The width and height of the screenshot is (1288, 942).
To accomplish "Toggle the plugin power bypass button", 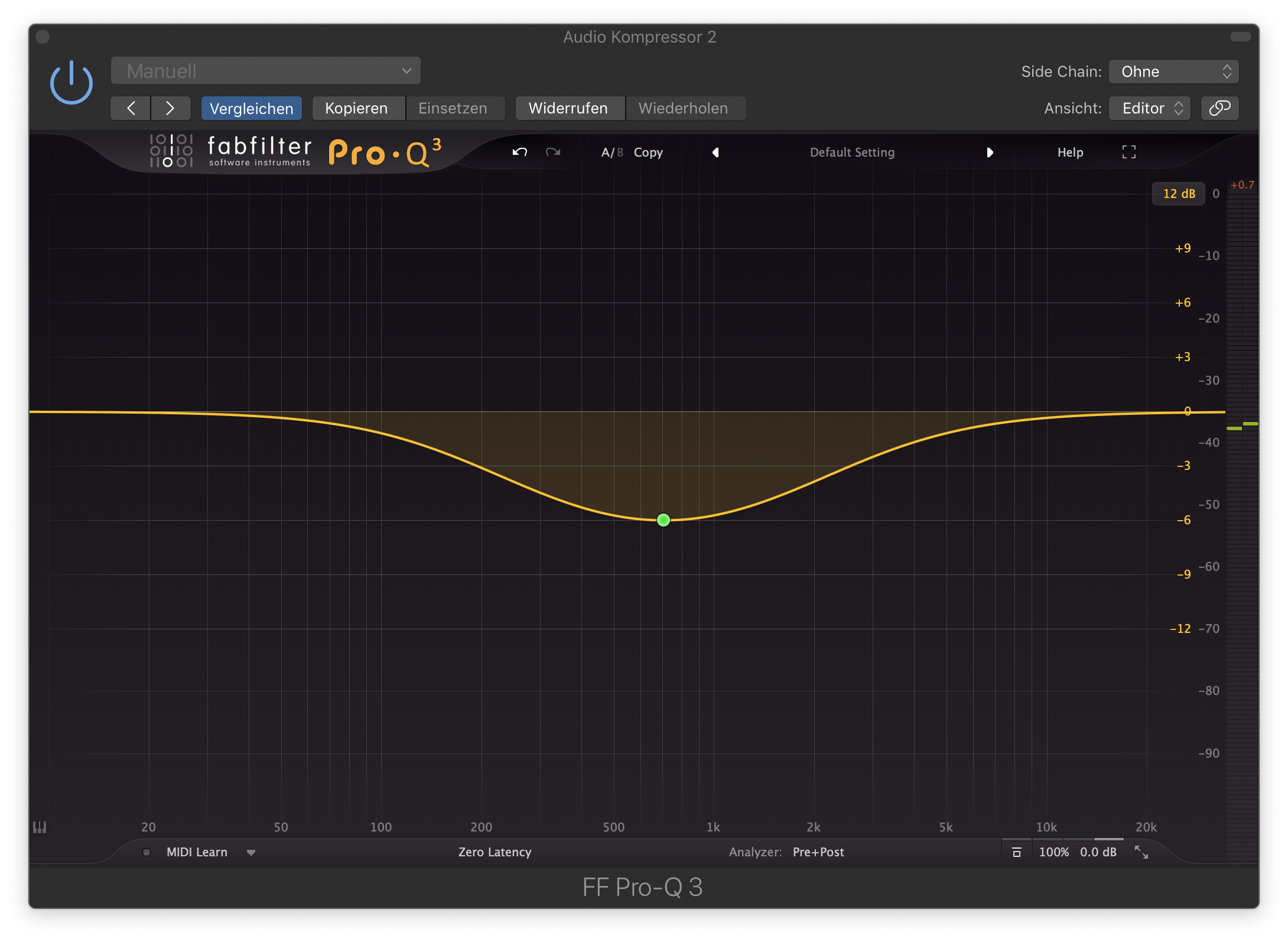I will pyautogui.click(x=71, y=83).
